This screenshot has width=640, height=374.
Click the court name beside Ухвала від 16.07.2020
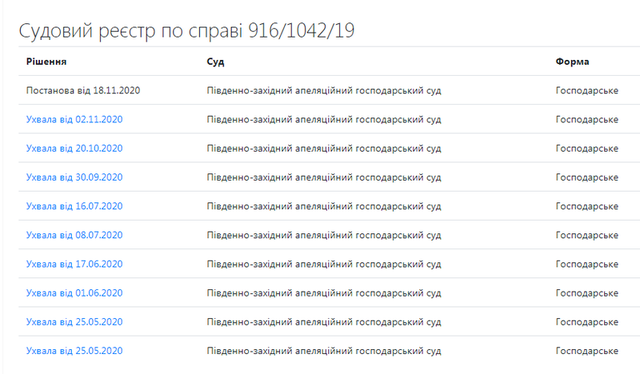pyautogui.click(x=324, y=207)
